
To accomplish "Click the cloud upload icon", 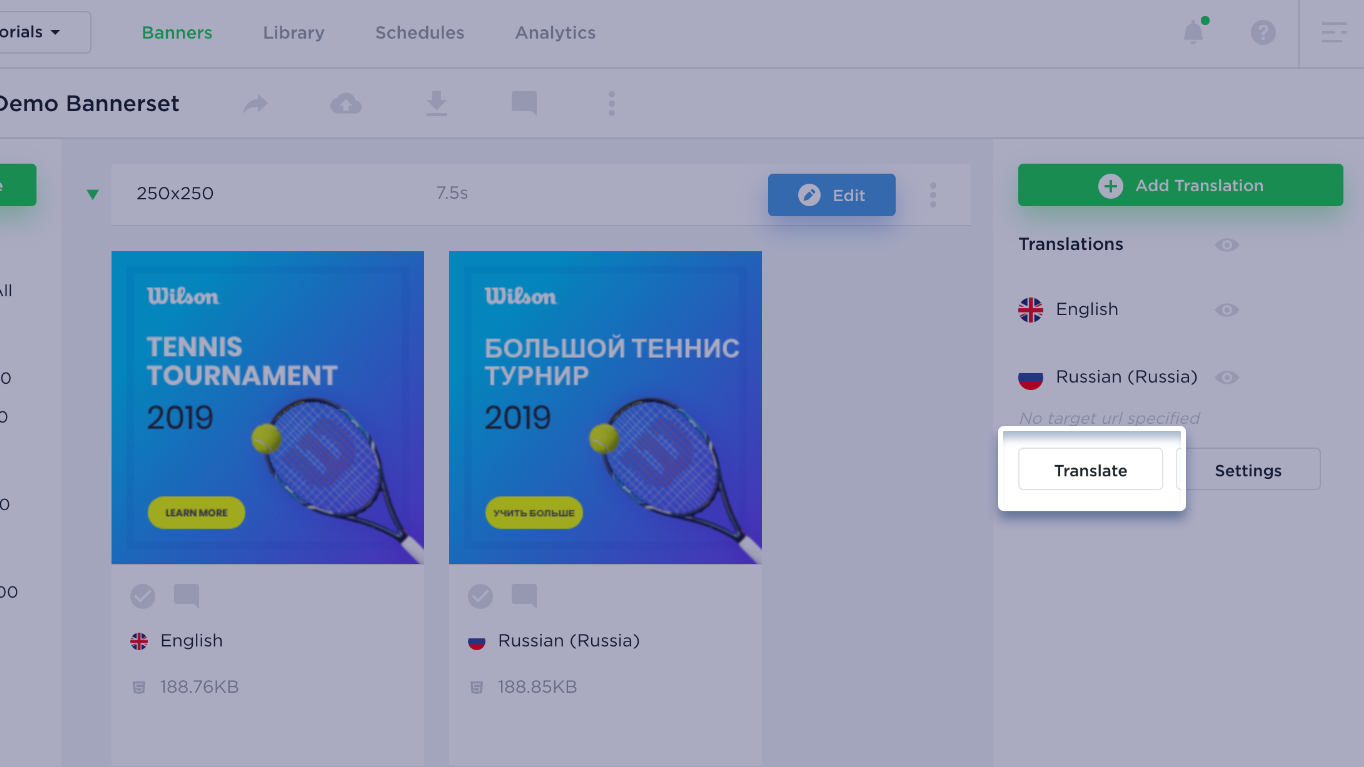I will (346, 103).
